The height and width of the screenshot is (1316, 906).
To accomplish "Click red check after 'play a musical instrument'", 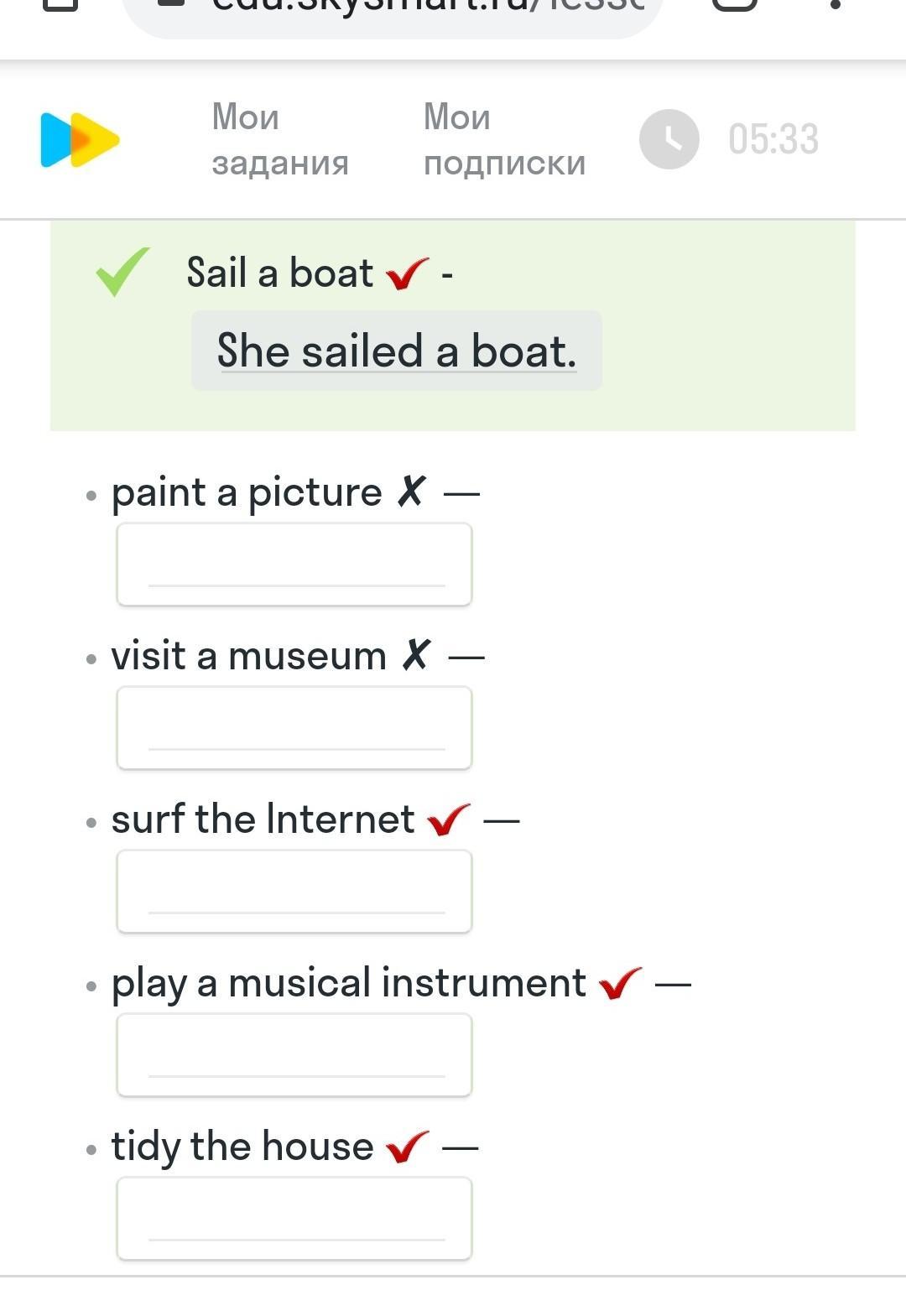I will [x=620, y=983].
